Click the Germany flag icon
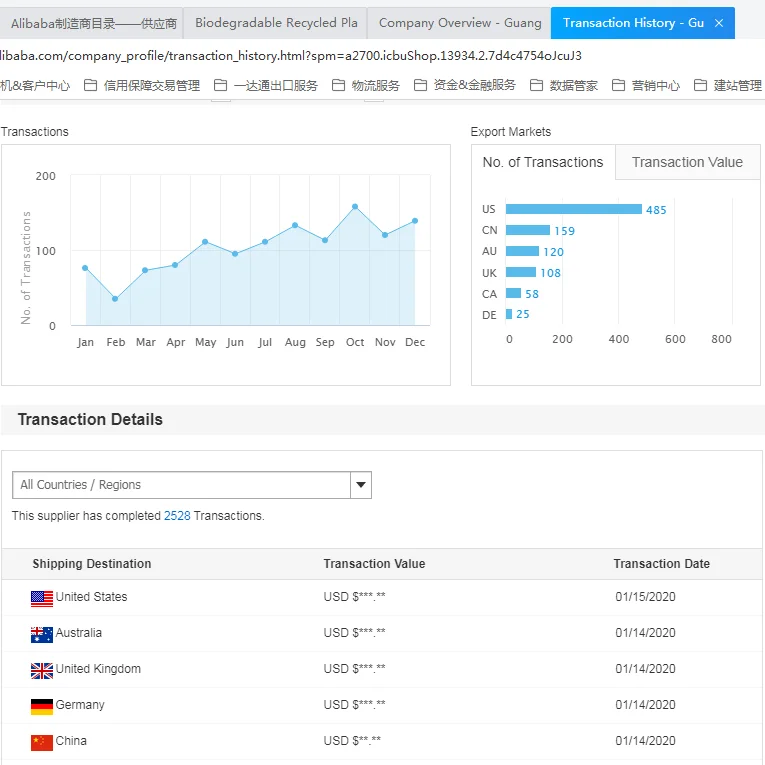The height and width of the screenshot is (765, 765). 42,706
